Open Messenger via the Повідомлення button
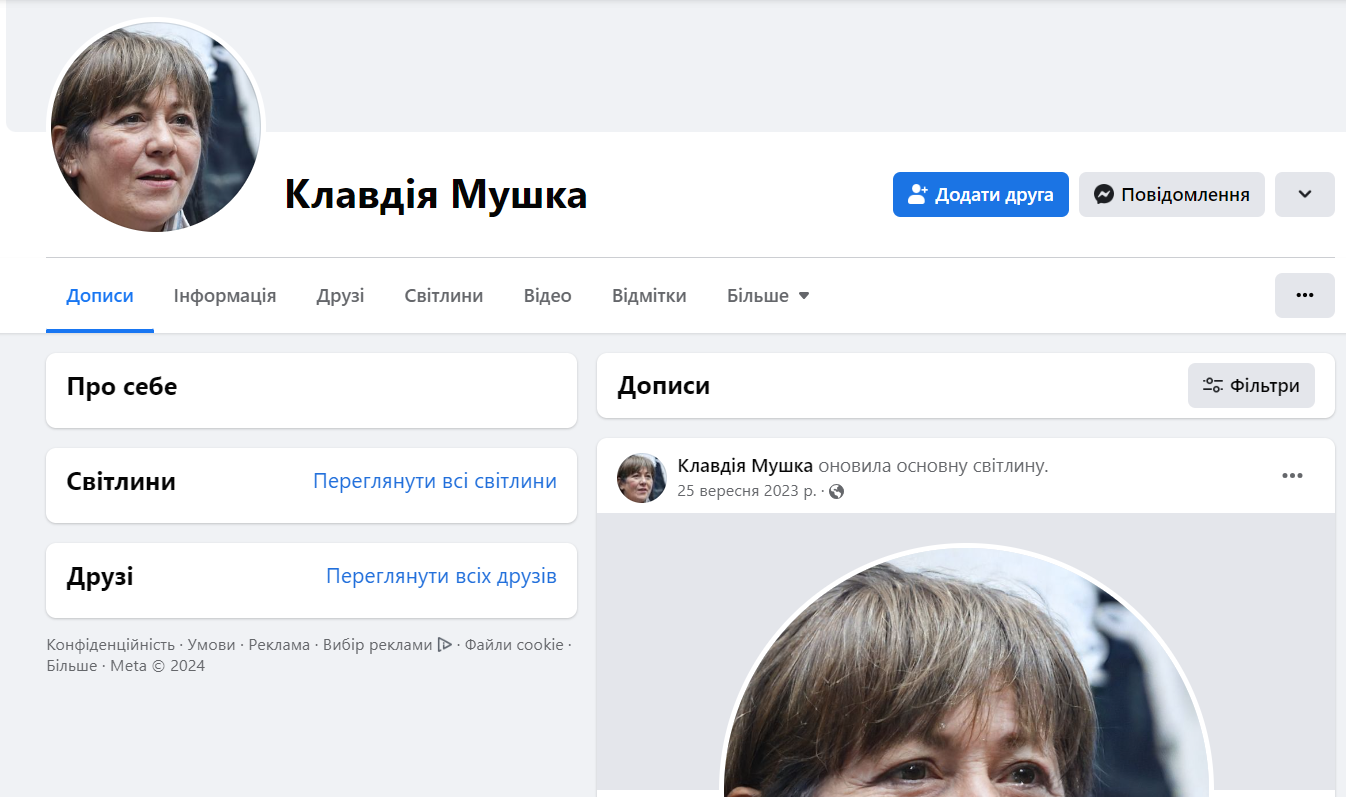 (x=1171, y=194)
